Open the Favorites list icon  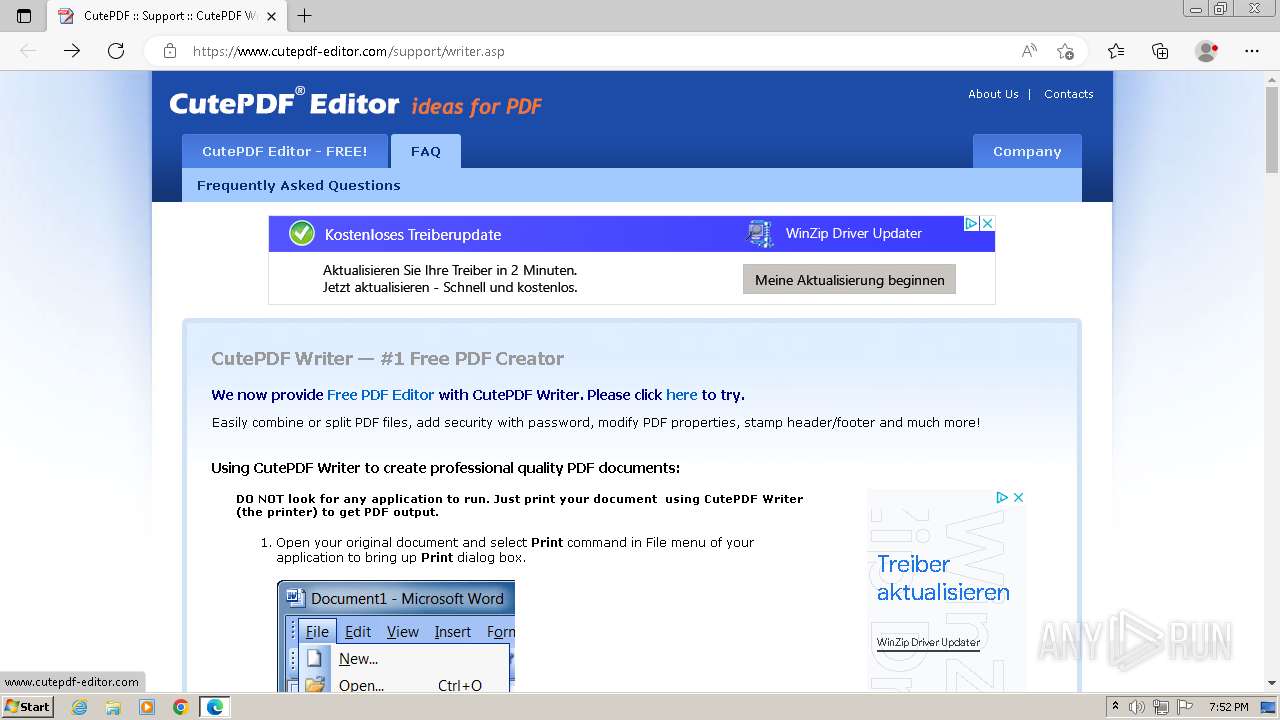(1116, 51)
